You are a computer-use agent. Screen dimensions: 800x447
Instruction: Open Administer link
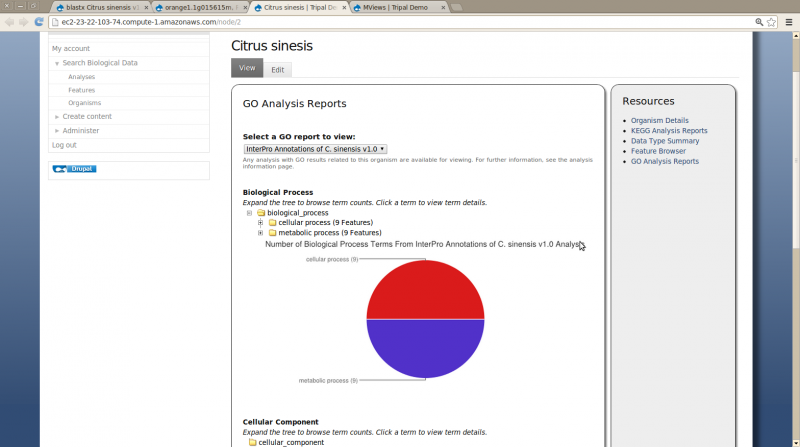point(81,131)
